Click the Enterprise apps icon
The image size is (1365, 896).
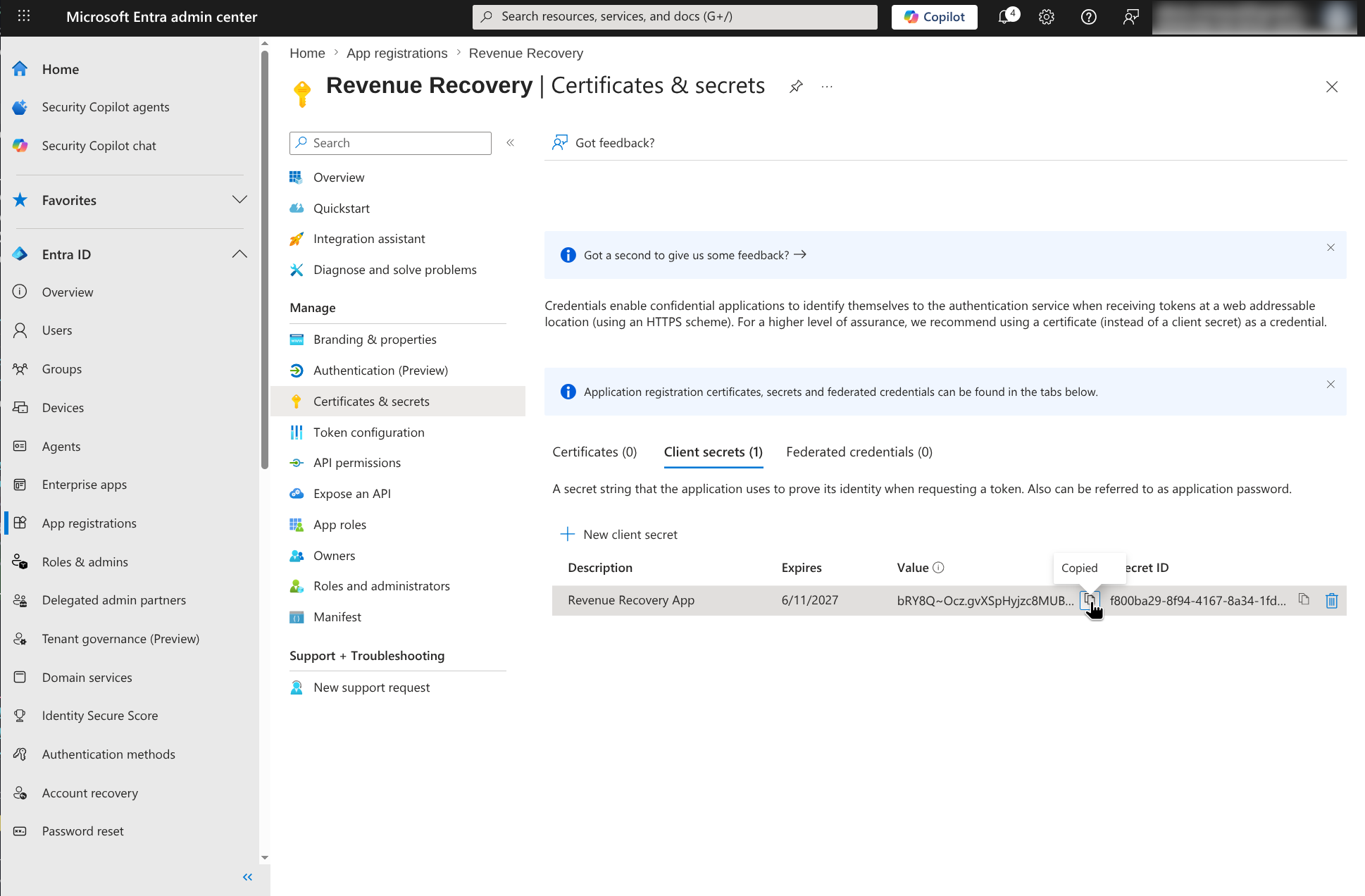coord(20,485)
